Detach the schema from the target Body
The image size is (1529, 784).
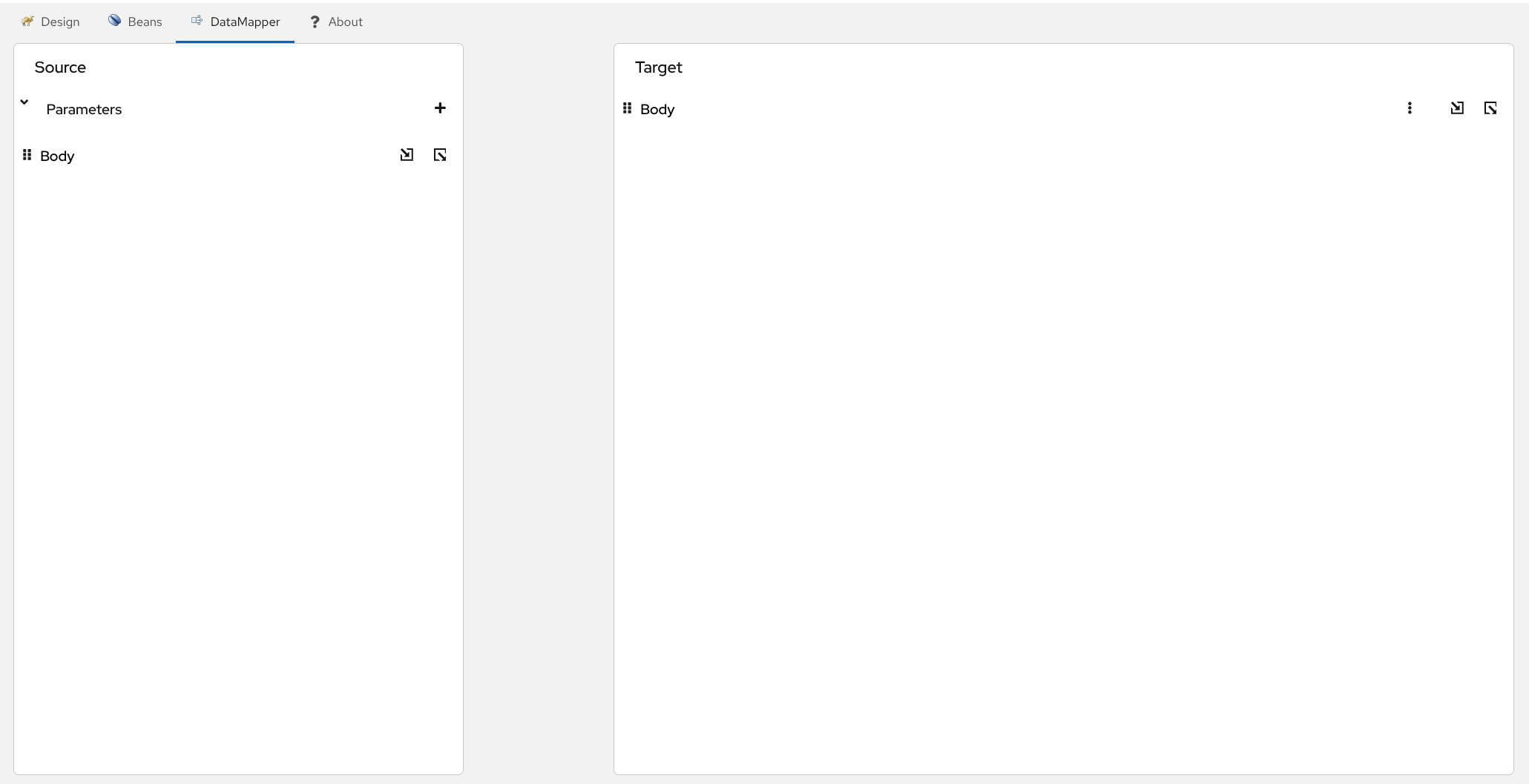coord(1490,108)
